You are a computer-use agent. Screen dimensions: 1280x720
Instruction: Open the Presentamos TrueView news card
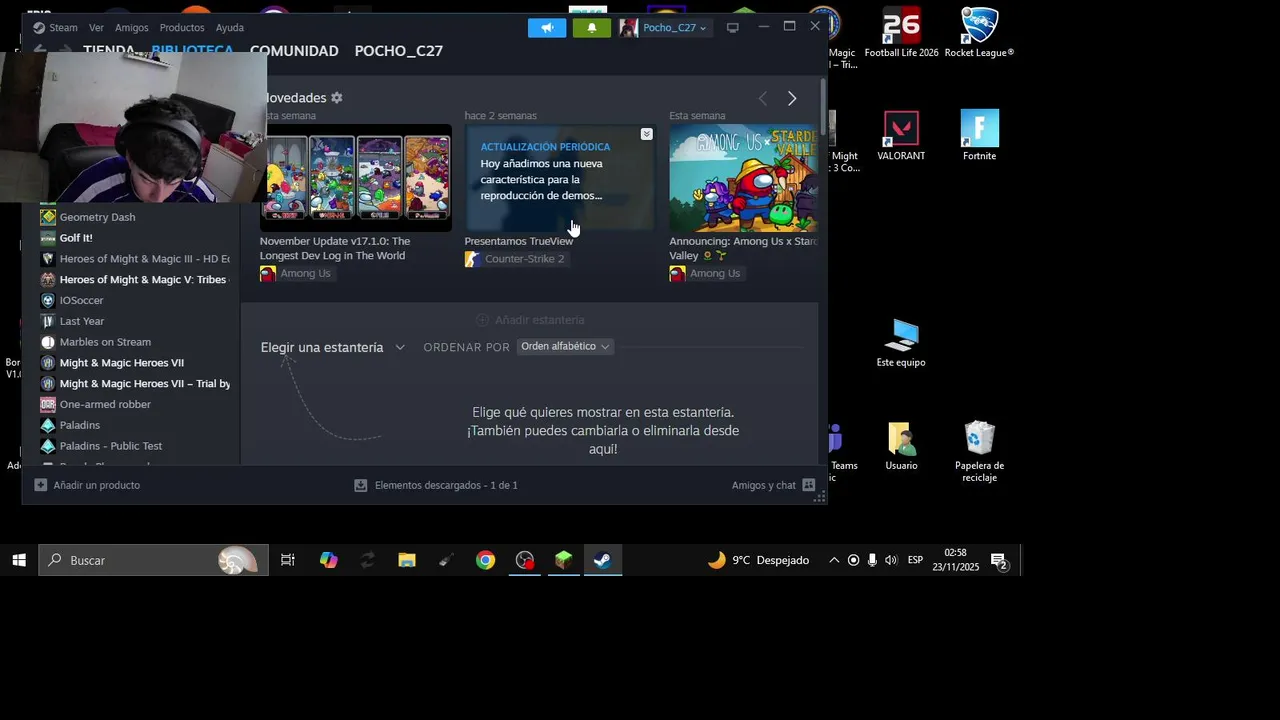tap(560, 178)
